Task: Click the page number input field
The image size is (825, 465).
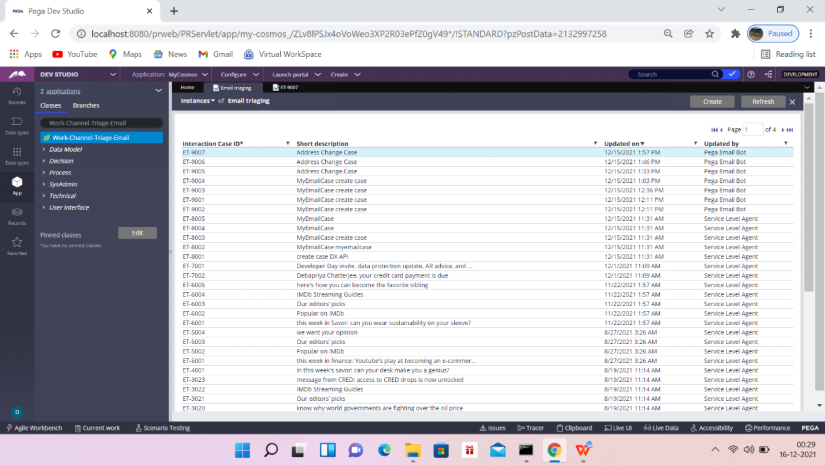Action: [x=752, y=129]
